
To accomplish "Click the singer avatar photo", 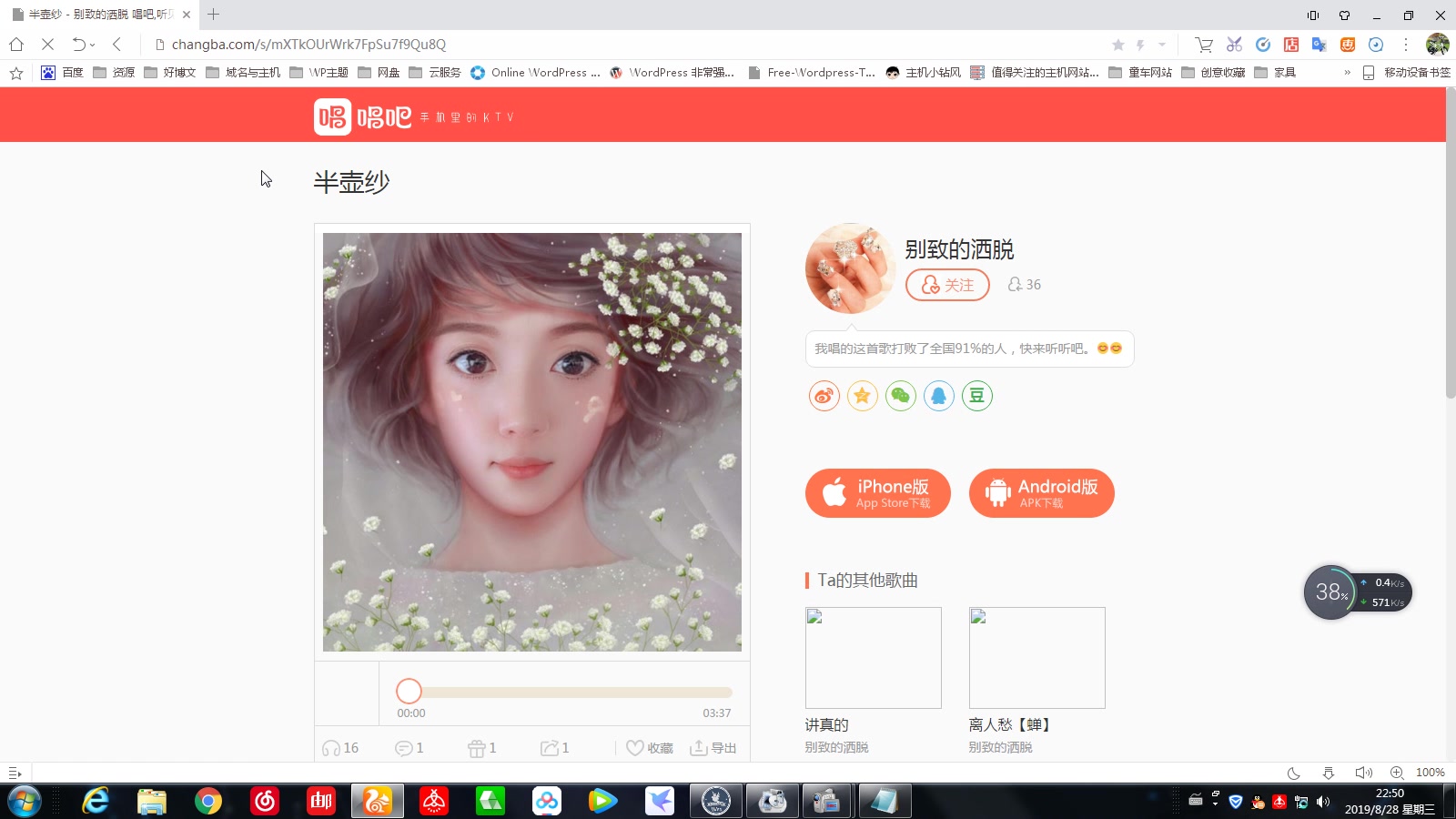I will click(x=851, y=268).
